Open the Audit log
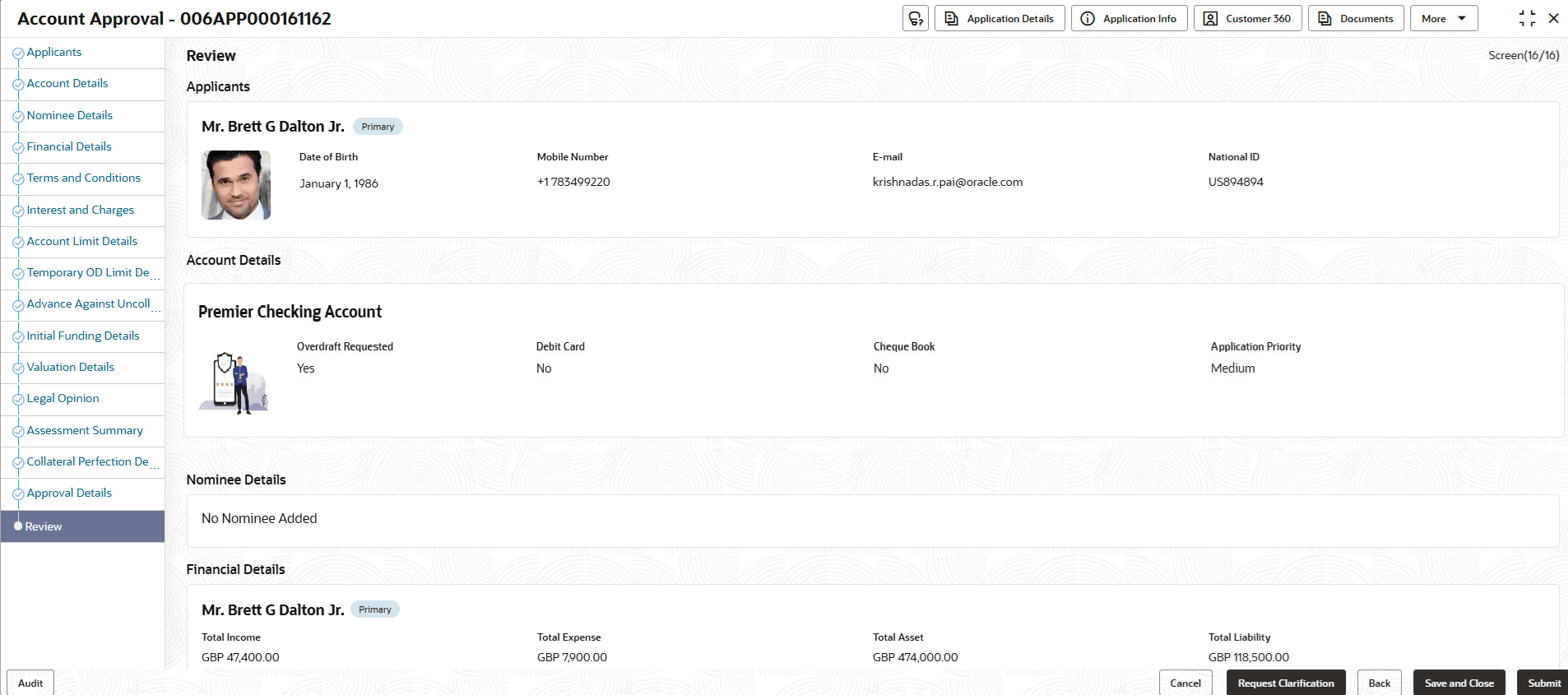1568x695 pixels. coord(30,683)
